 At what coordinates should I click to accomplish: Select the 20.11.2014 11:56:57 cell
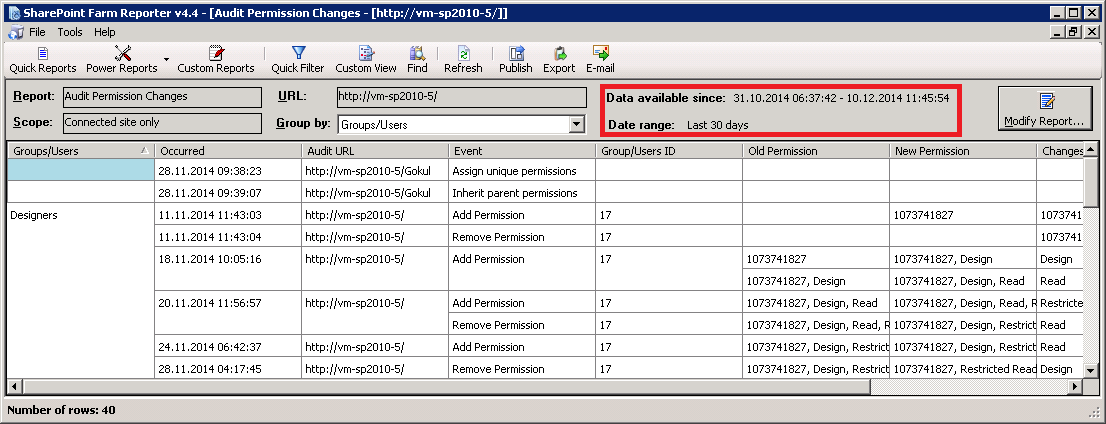point(228,313)
